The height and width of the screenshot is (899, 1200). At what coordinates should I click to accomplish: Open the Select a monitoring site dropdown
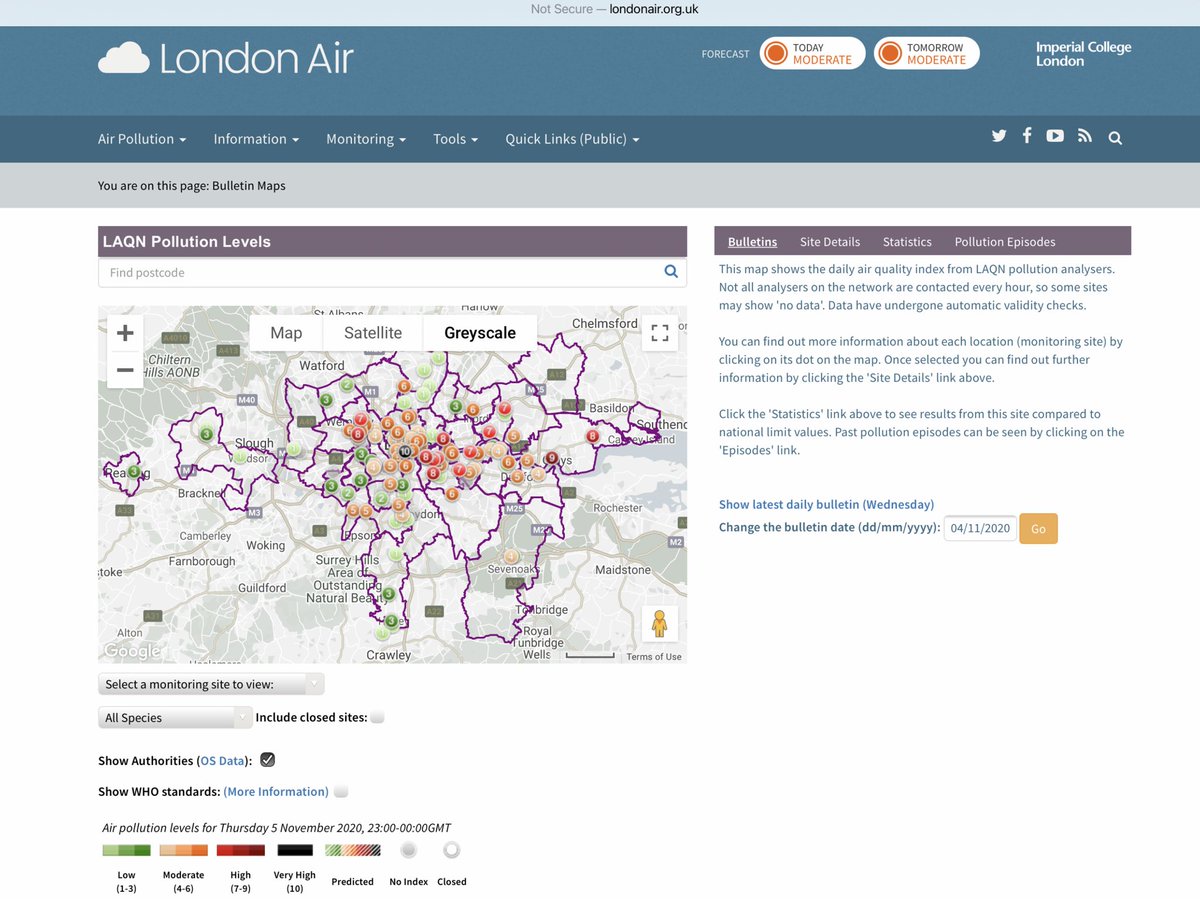point(211,684)
